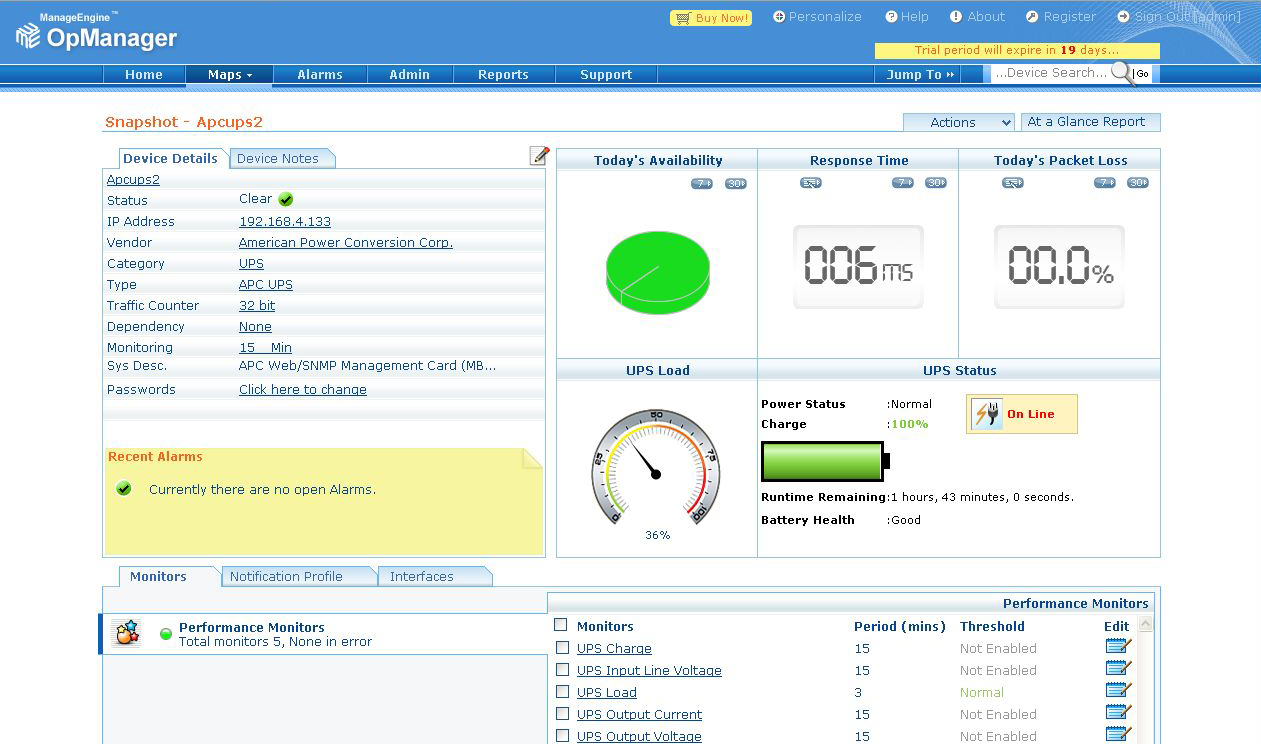
Task: Open the Reports menu
Action: click(x=503, y=74)
